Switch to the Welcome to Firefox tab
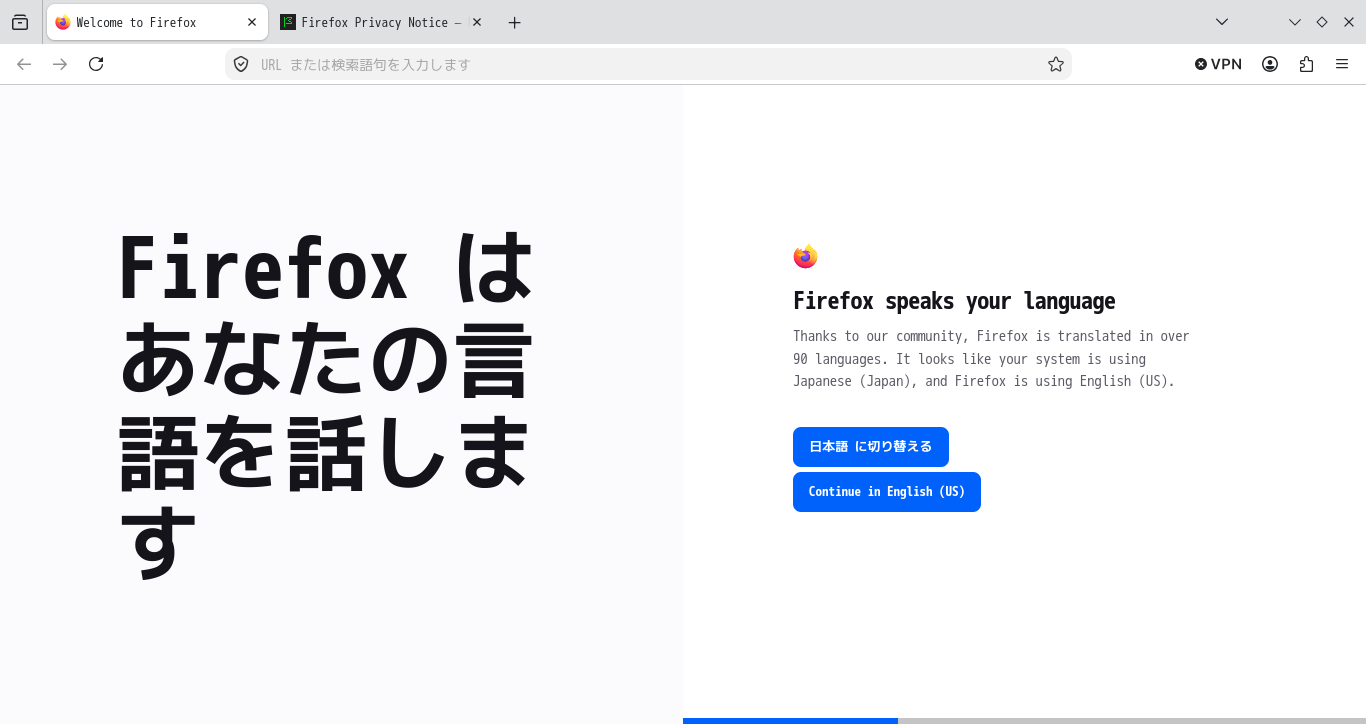 [157, 22]
